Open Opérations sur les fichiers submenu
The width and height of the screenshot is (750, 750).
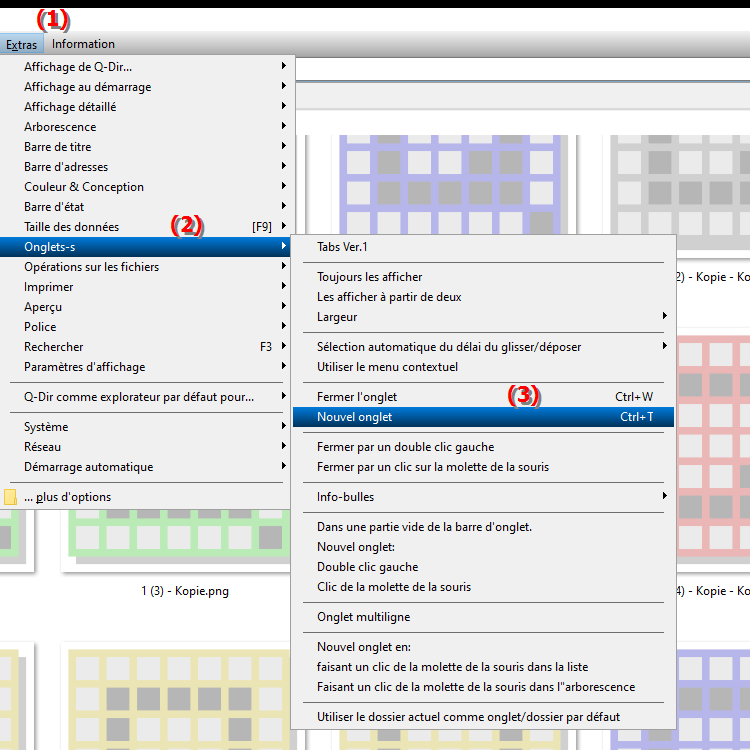147,267
